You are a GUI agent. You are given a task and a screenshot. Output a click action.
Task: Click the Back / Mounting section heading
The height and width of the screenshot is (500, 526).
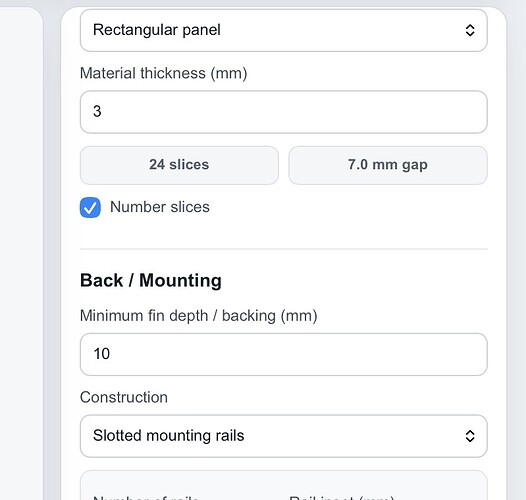coord(151,280)
